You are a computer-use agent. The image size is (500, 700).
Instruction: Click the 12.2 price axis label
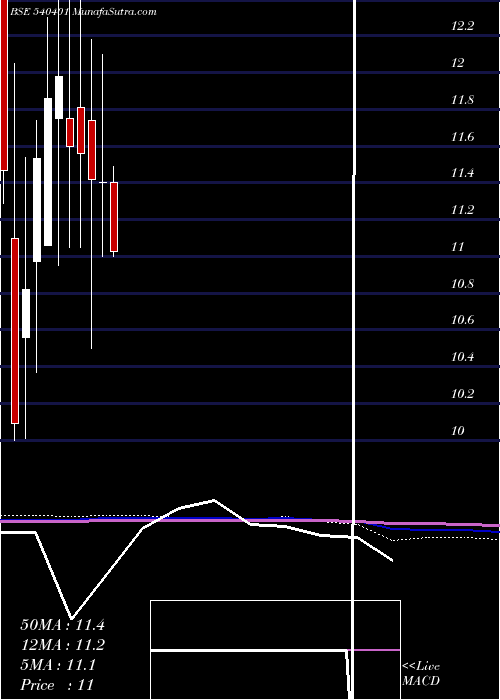462,26
